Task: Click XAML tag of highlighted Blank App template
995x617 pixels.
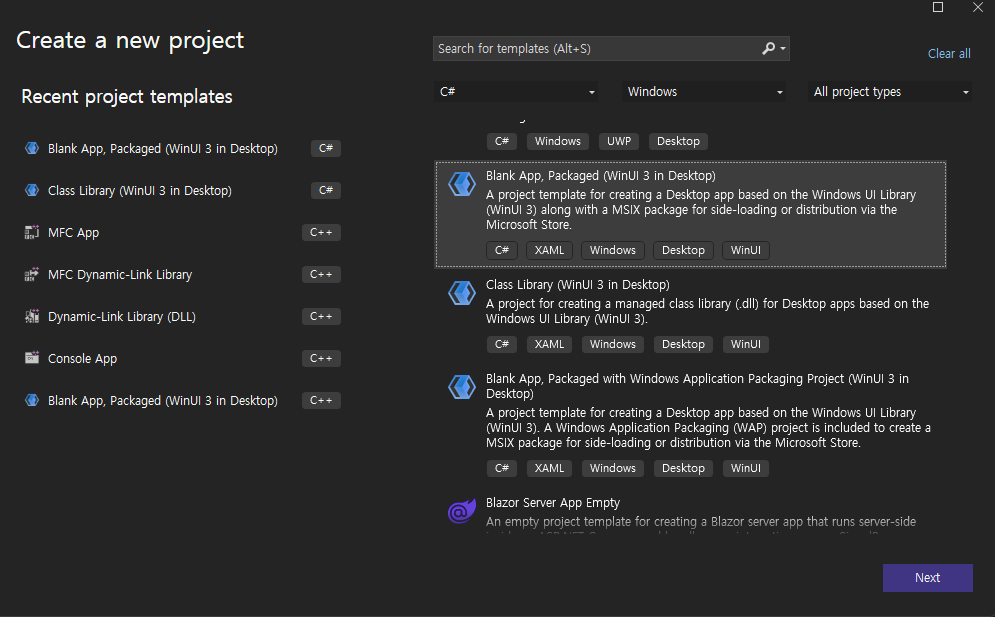Action: coord(549,250)
